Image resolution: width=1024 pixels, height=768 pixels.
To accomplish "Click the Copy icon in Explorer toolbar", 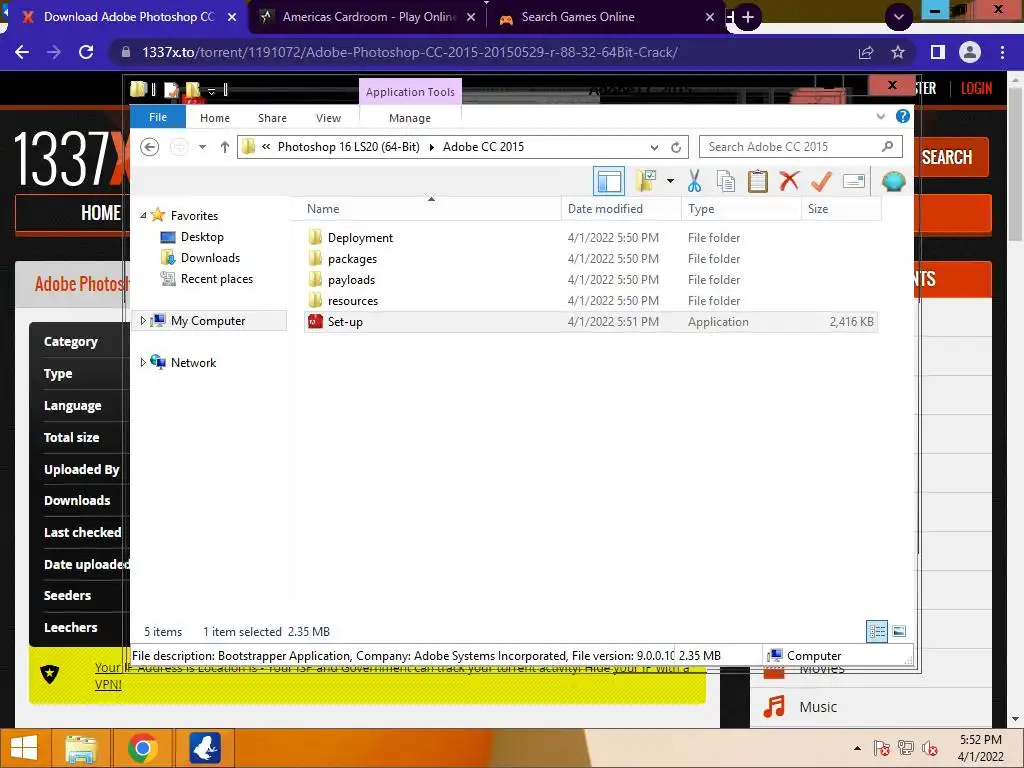I will tap(726, 181).
